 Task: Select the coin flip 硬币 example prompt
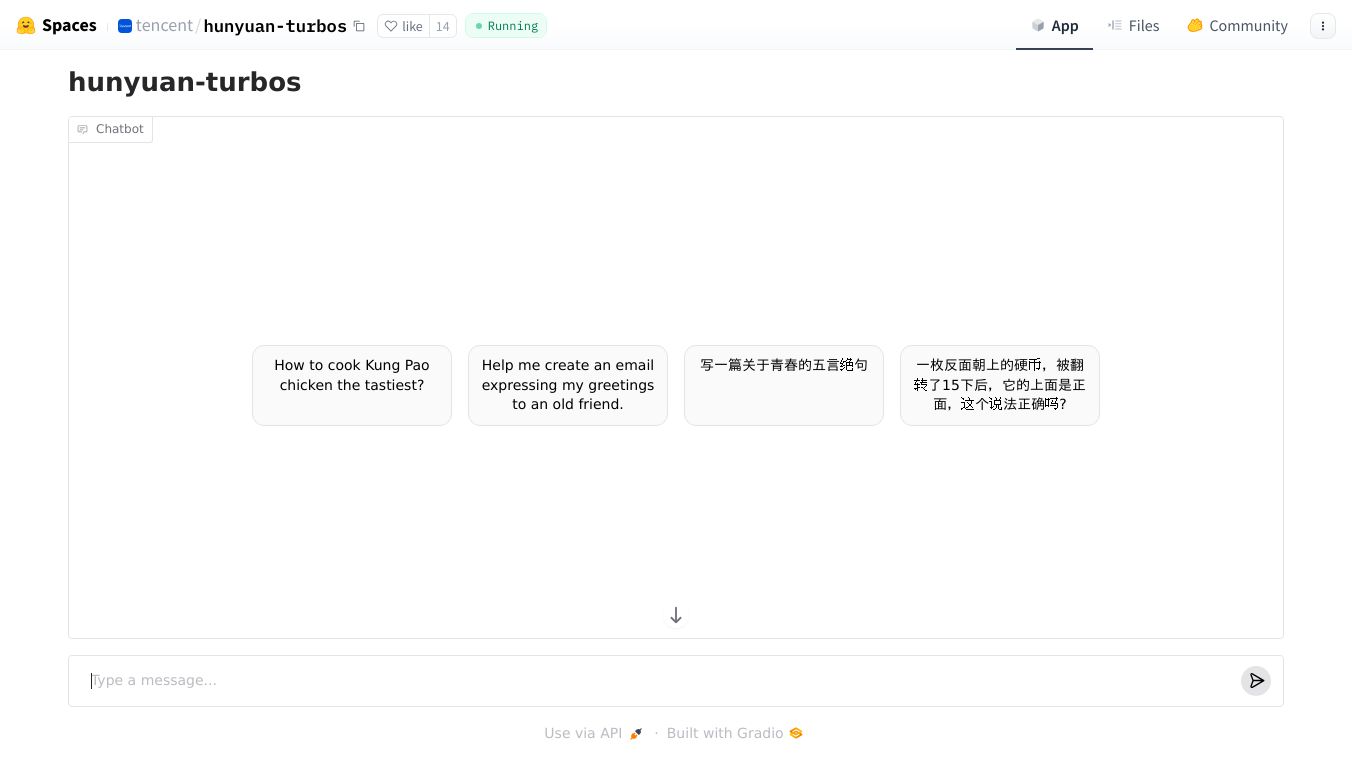click(x=1000, y=385)
